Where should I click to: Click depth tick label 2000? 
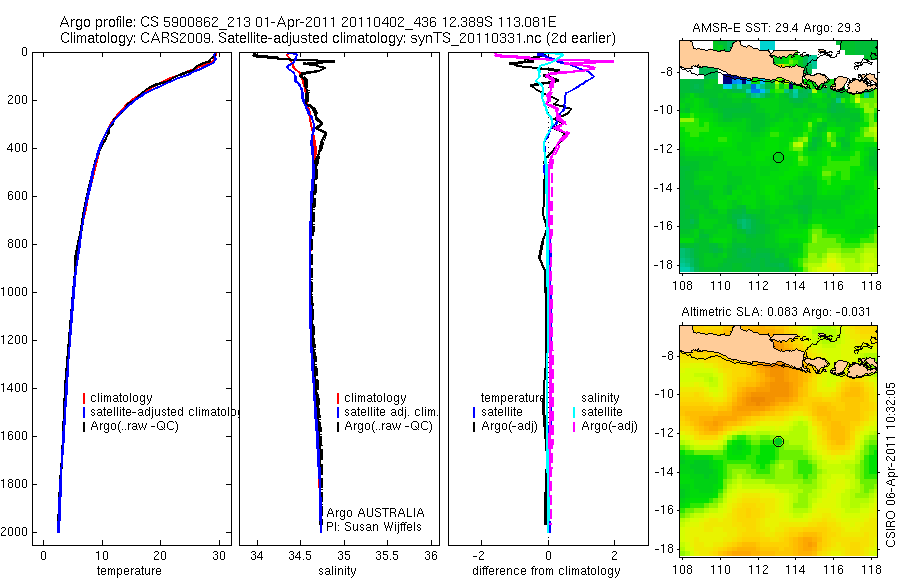[x=14, y=532]
